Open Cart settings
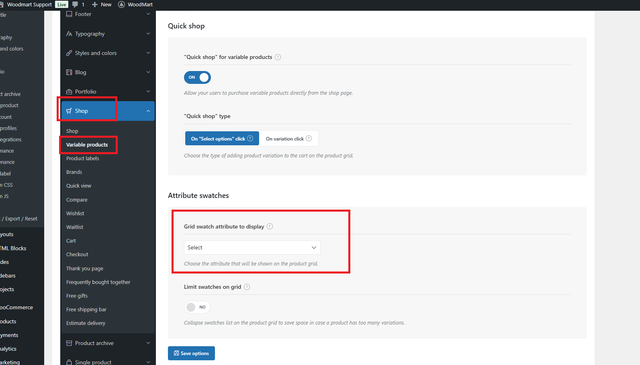 coord(71,241)
